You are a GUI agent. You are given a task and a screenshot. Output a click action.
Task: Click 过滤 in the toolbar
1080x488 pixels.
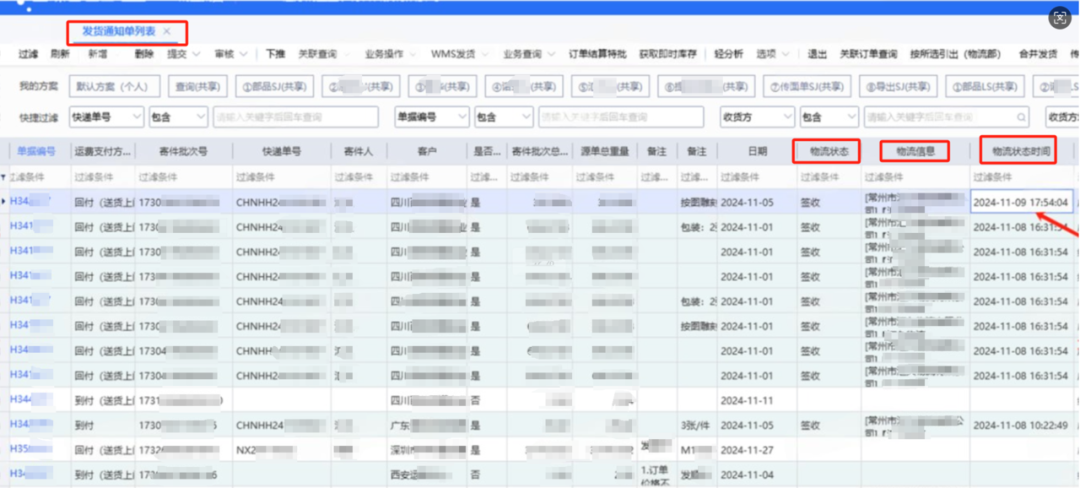[x=28, y=54]
